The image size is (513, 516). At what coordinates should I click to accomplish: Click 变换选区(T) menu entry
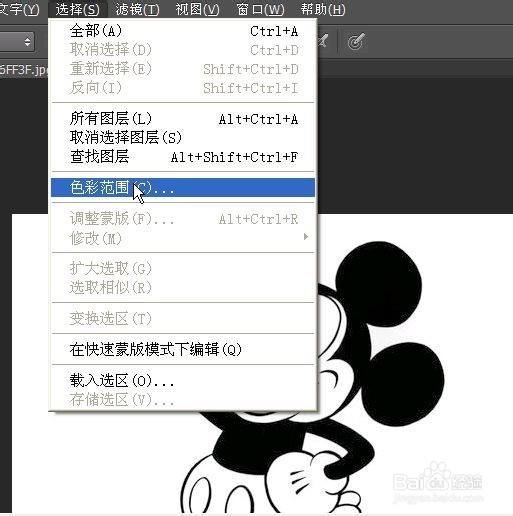click(x=183, y=318)
